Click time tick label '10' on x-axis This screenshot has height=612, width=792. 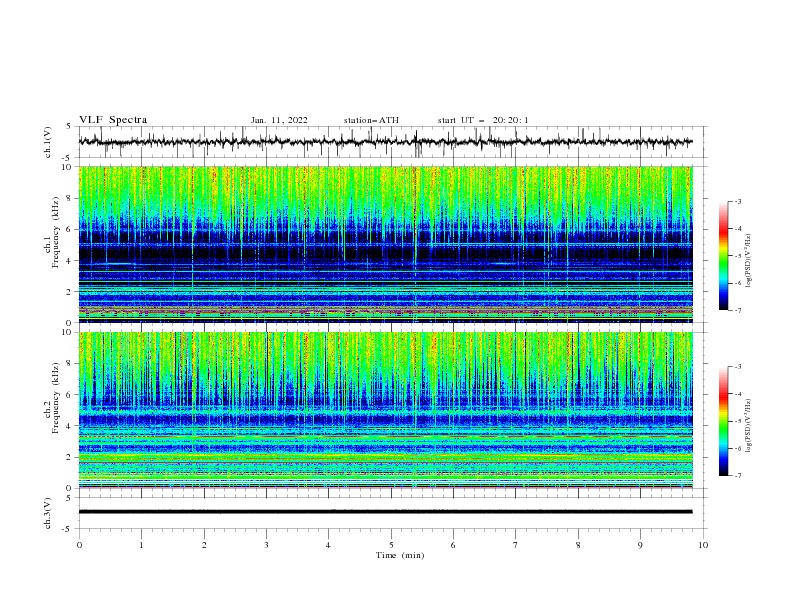click(x=703, y=545)
